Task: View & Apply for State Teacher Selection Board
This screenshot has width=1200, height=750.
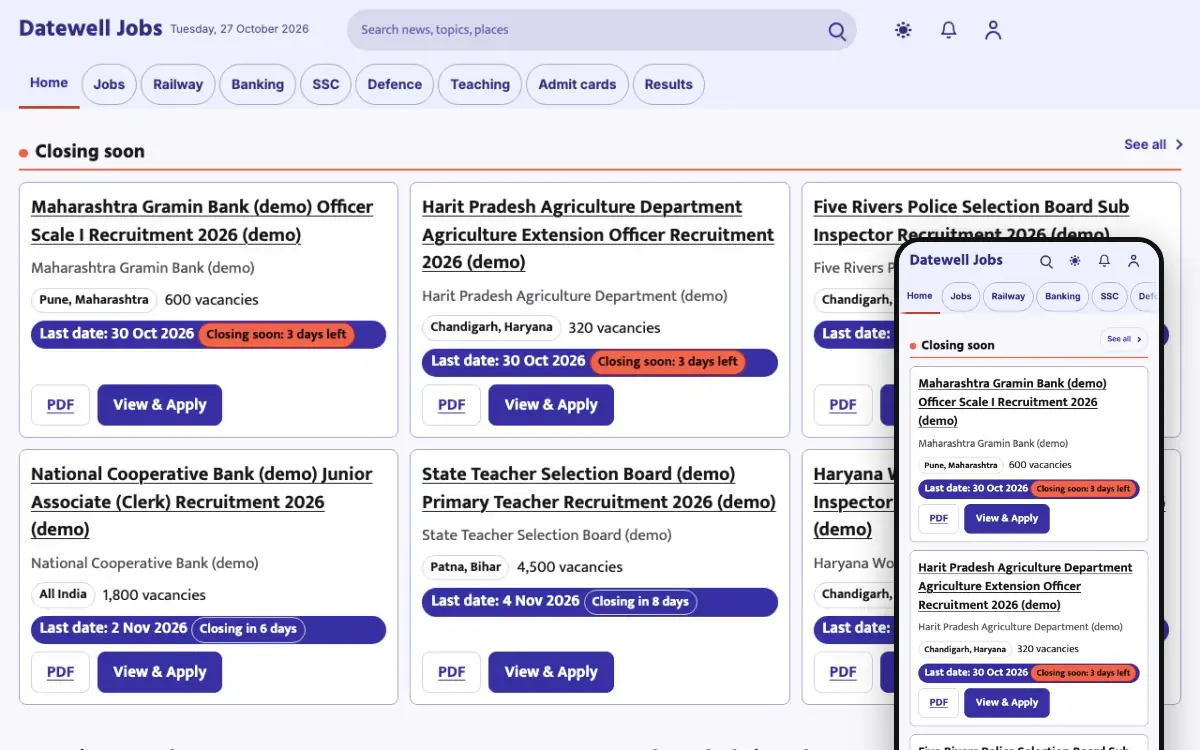Action: pyautogui.click(x=551, y=672)
